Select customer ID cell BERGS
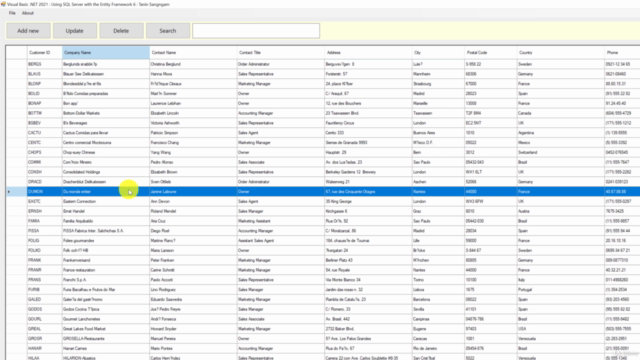Screen dimensions: 640x360 pos(44,64)
